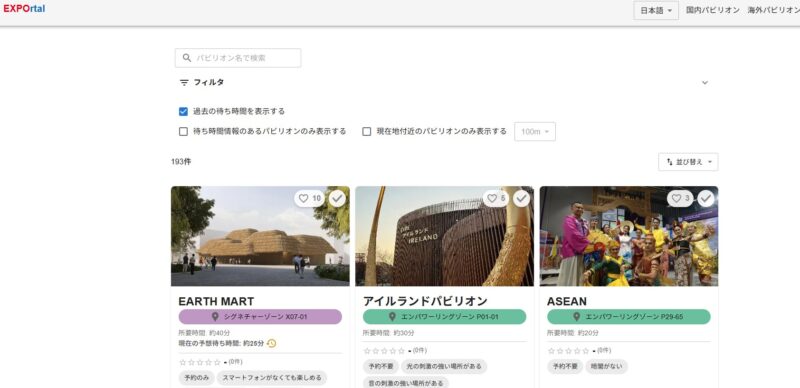
Task: Click the search magnifier icon
Action: click(x=187, y=58)
